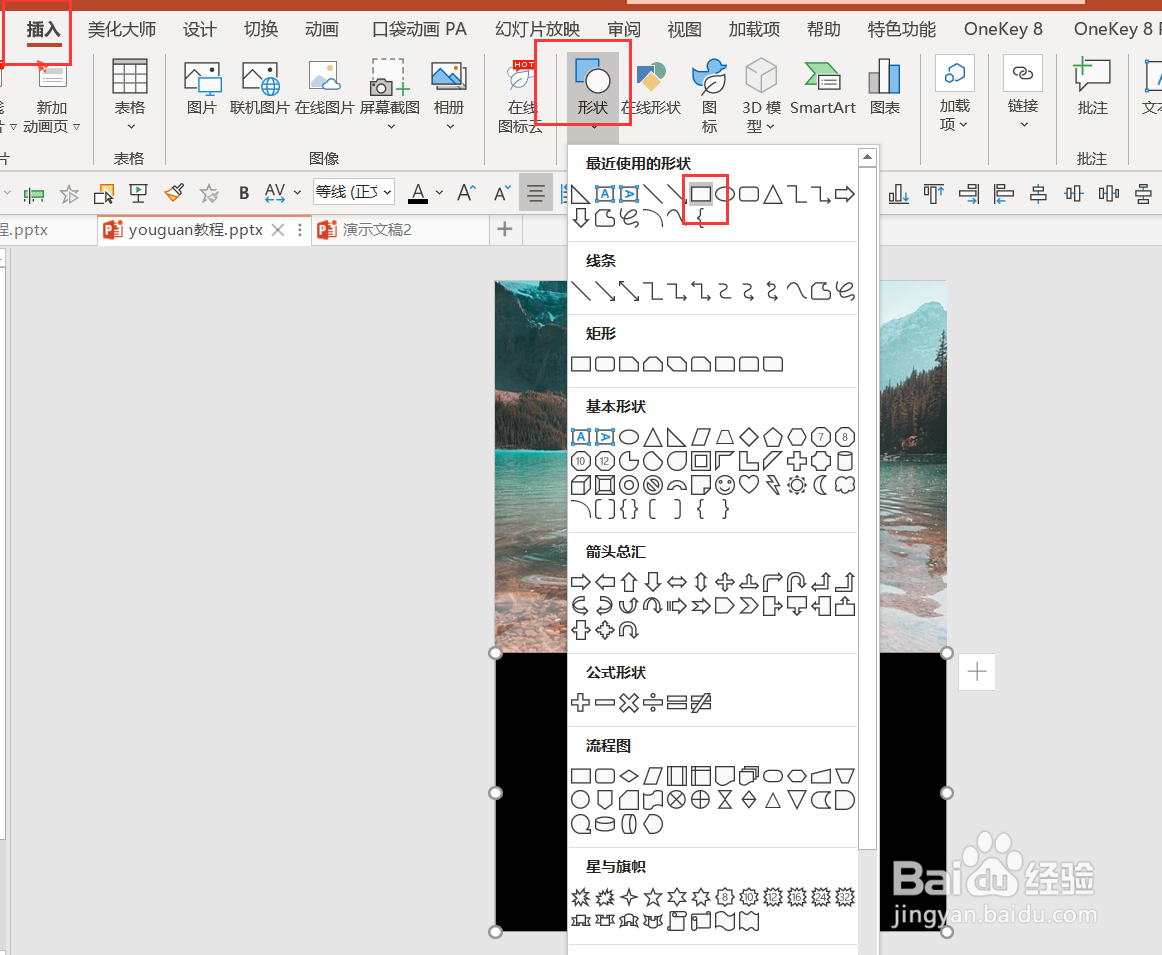Close the youguan教程.pptx document tab
This screenshot has height=955, width=1162.
(x=278, y=230)
